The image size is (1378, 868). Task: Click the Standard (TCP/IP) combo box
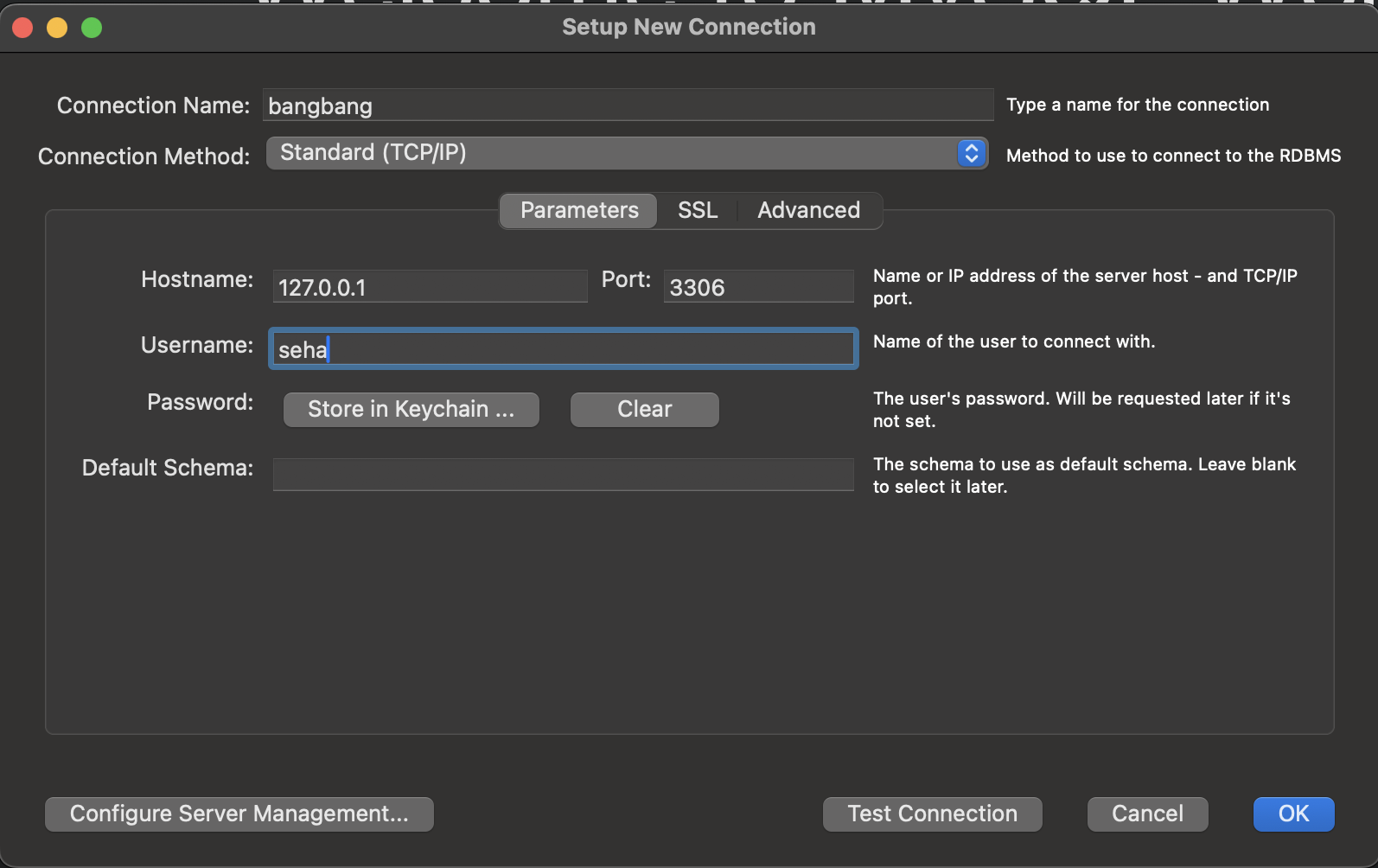pos(627,153)
